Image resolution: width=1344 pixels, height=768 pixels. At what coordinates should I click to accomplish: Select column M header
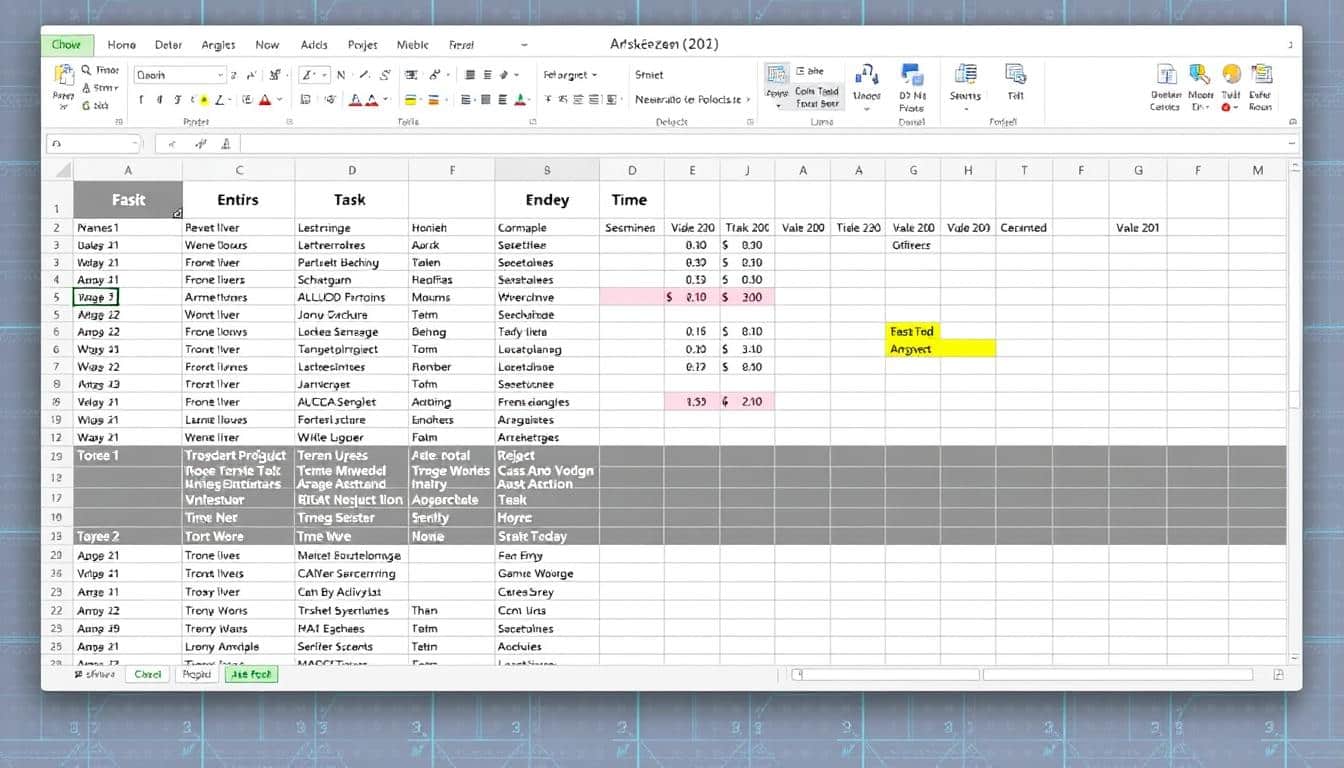coord(1258,170)
